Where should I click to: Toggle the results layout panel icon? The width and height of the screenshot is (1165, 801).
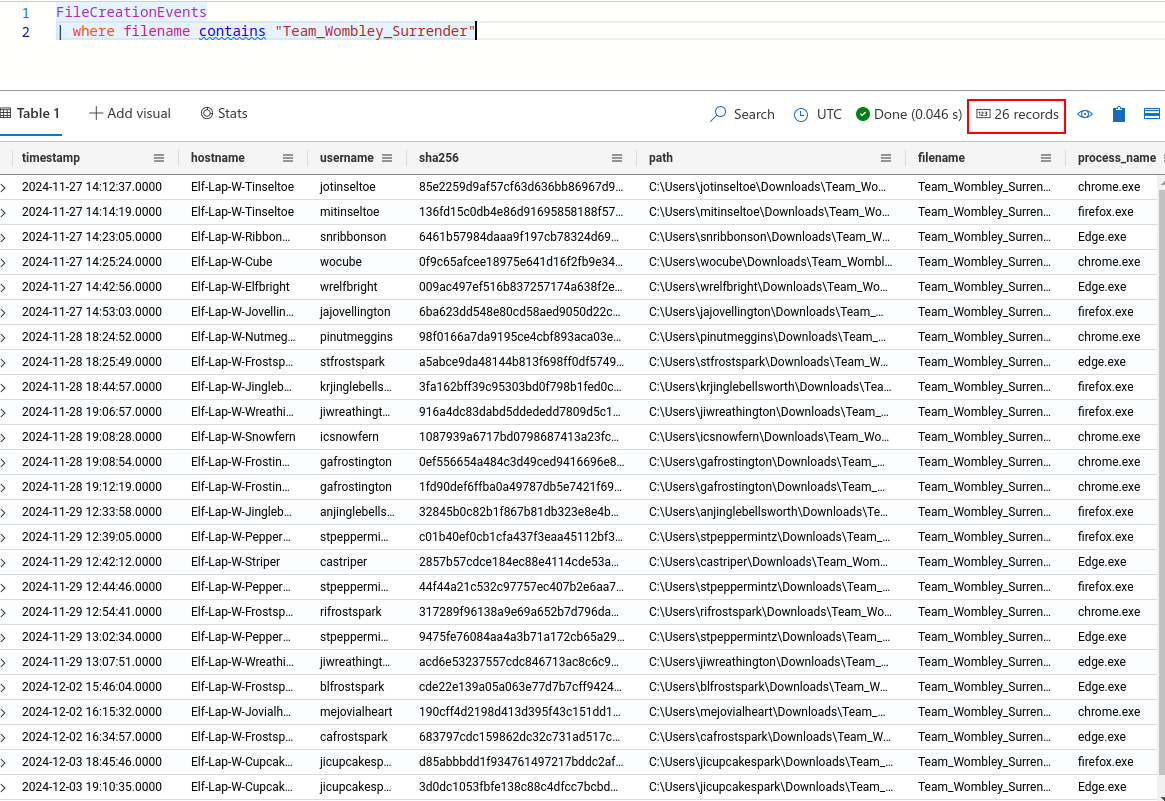(x=1151, y=114)
